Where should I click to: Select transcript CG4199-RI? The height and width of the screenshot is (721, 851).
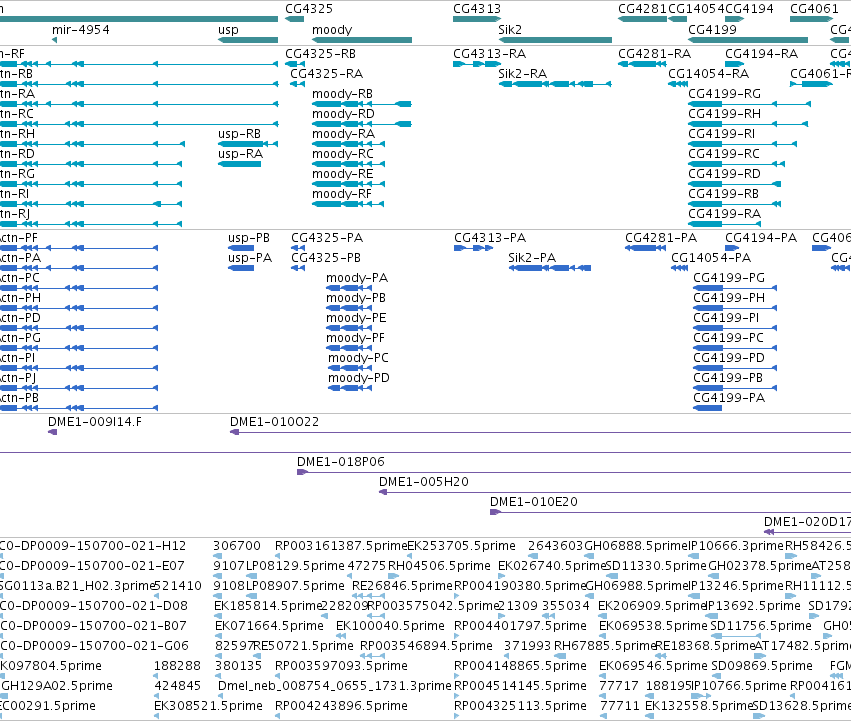[742, 144]
